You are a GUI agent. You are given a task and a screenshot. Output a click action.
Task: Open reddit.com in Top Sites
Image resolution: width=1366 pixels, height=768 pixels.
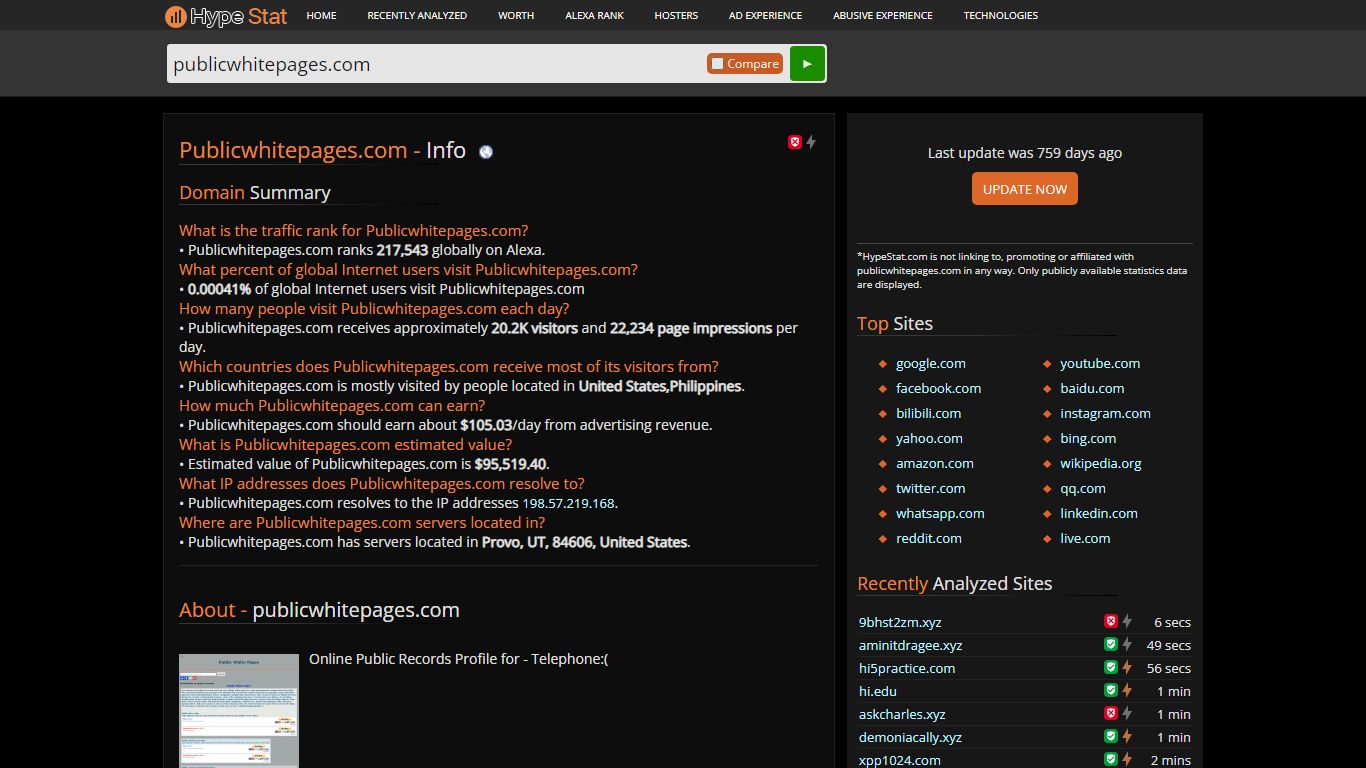click(x=929, y=538)
